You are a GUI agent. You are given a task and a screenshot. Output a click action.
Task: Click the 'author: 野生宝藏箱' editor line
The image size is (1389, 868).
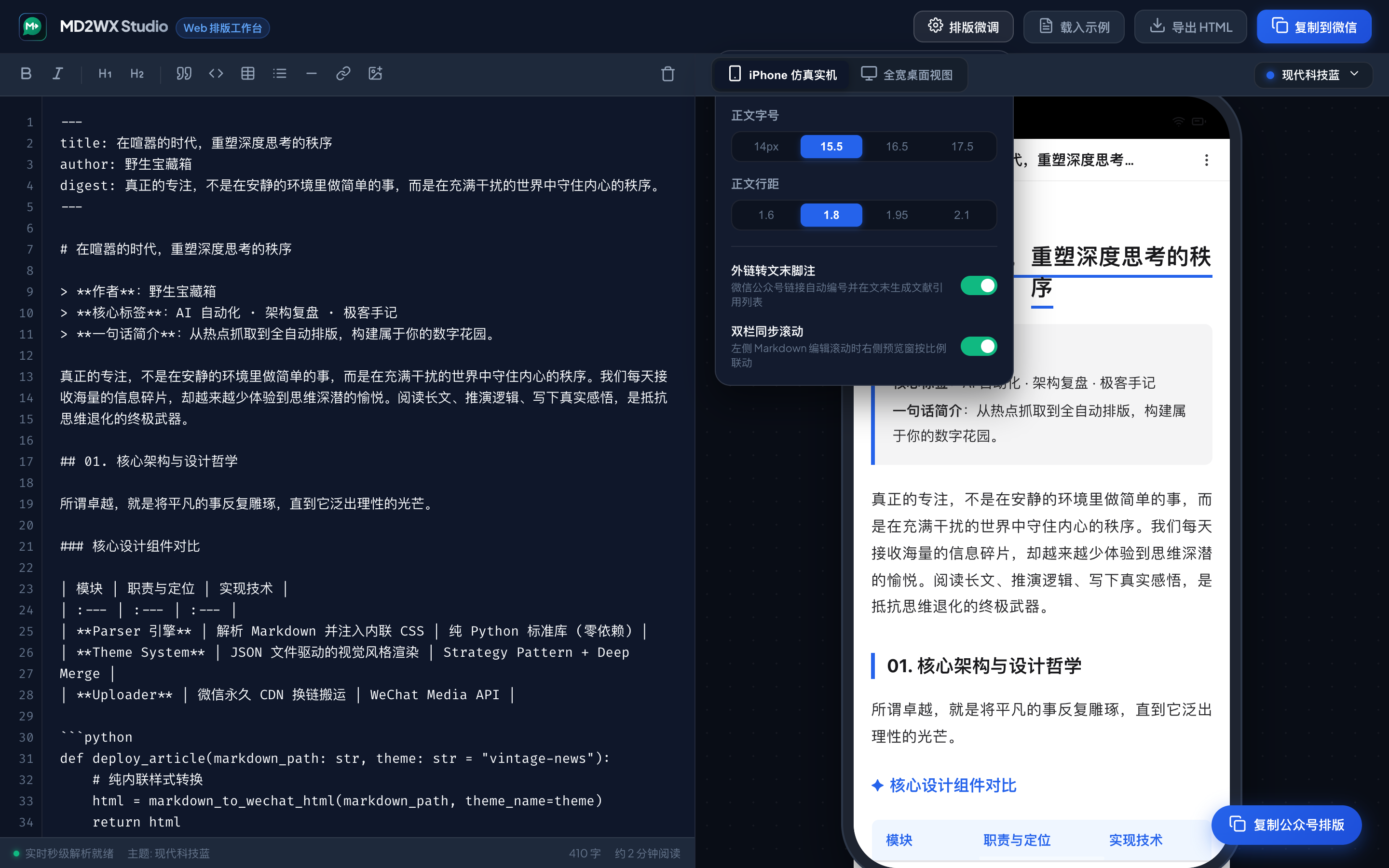click(x=126, y=164)
